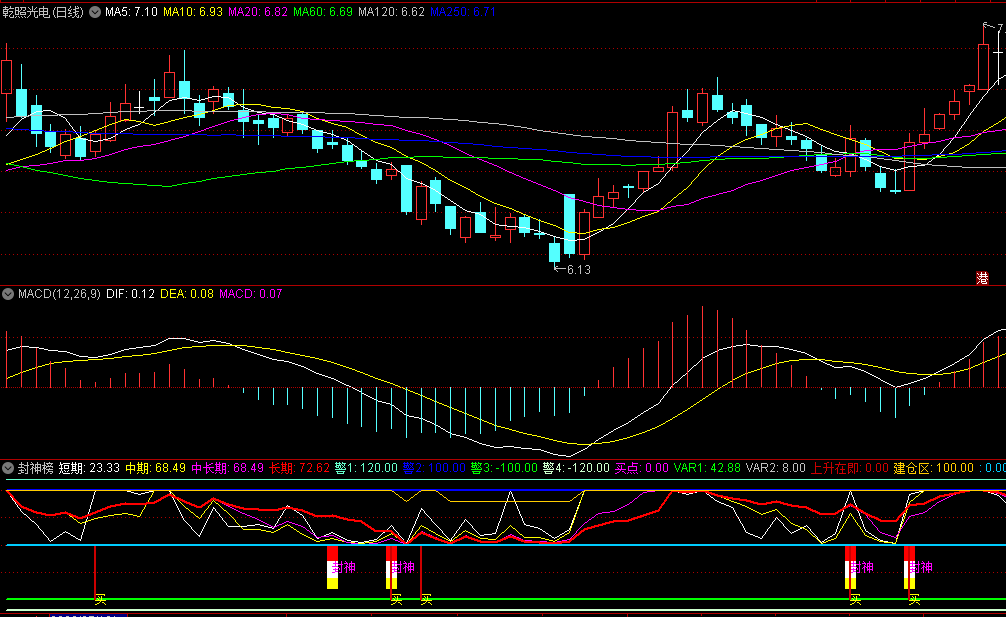Click the third 封神 signal marker
This screenshot has width=1006, height=617.
click(862, 568)
